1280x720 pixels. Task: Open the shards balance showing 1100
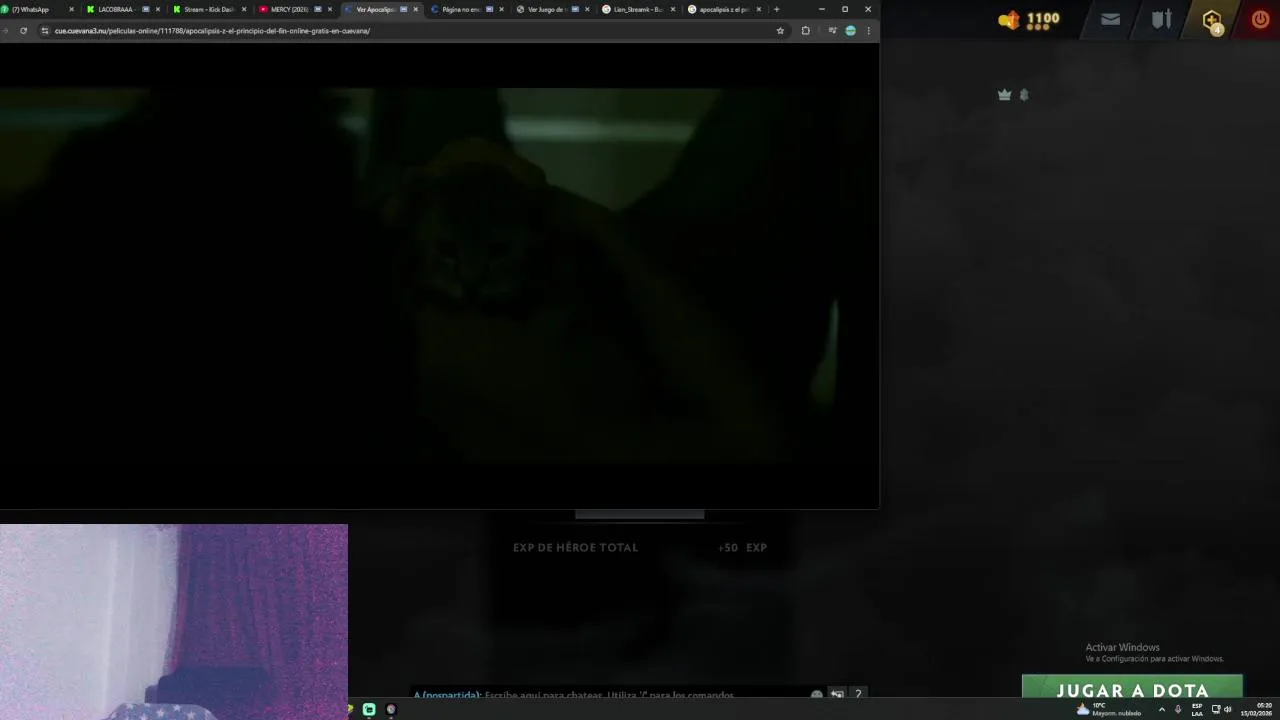pyautogui.click(x=1029, y=19)
